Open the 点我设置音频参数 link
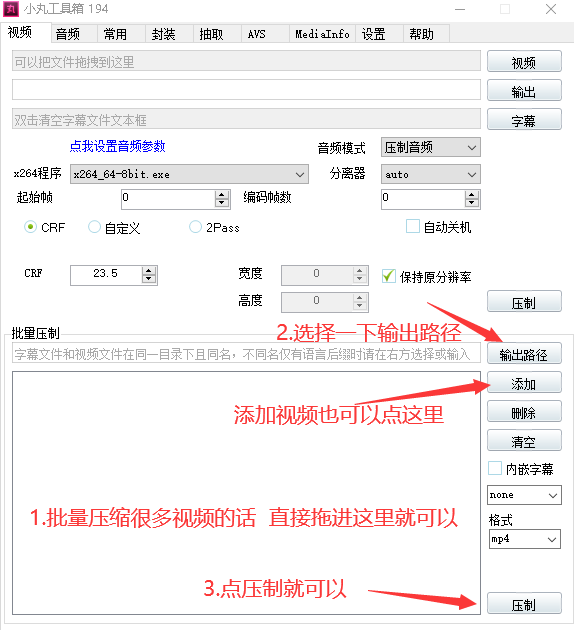The image size is (574, 630). point(117,146)
